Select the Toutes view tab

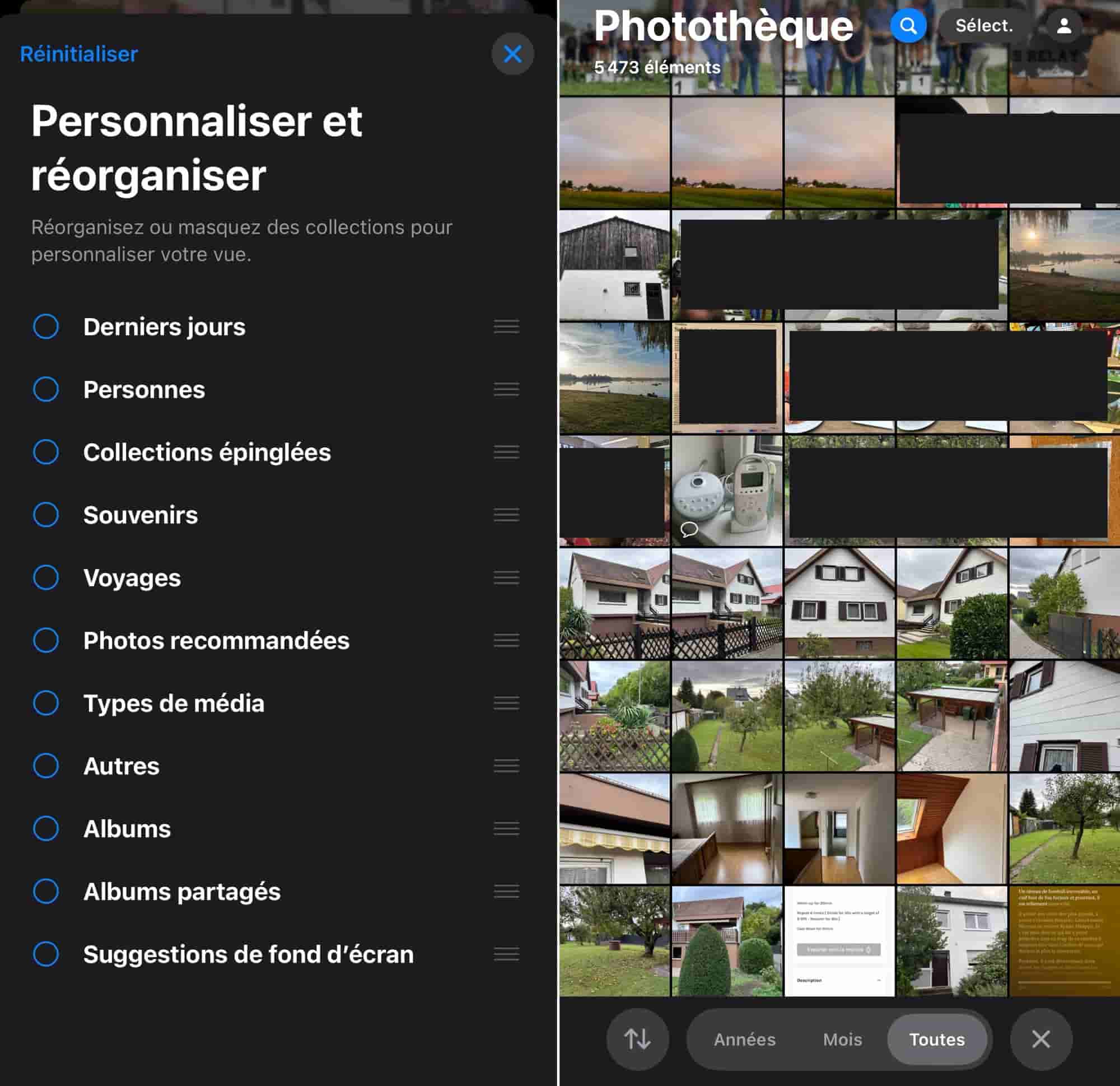click(936, 1039)
